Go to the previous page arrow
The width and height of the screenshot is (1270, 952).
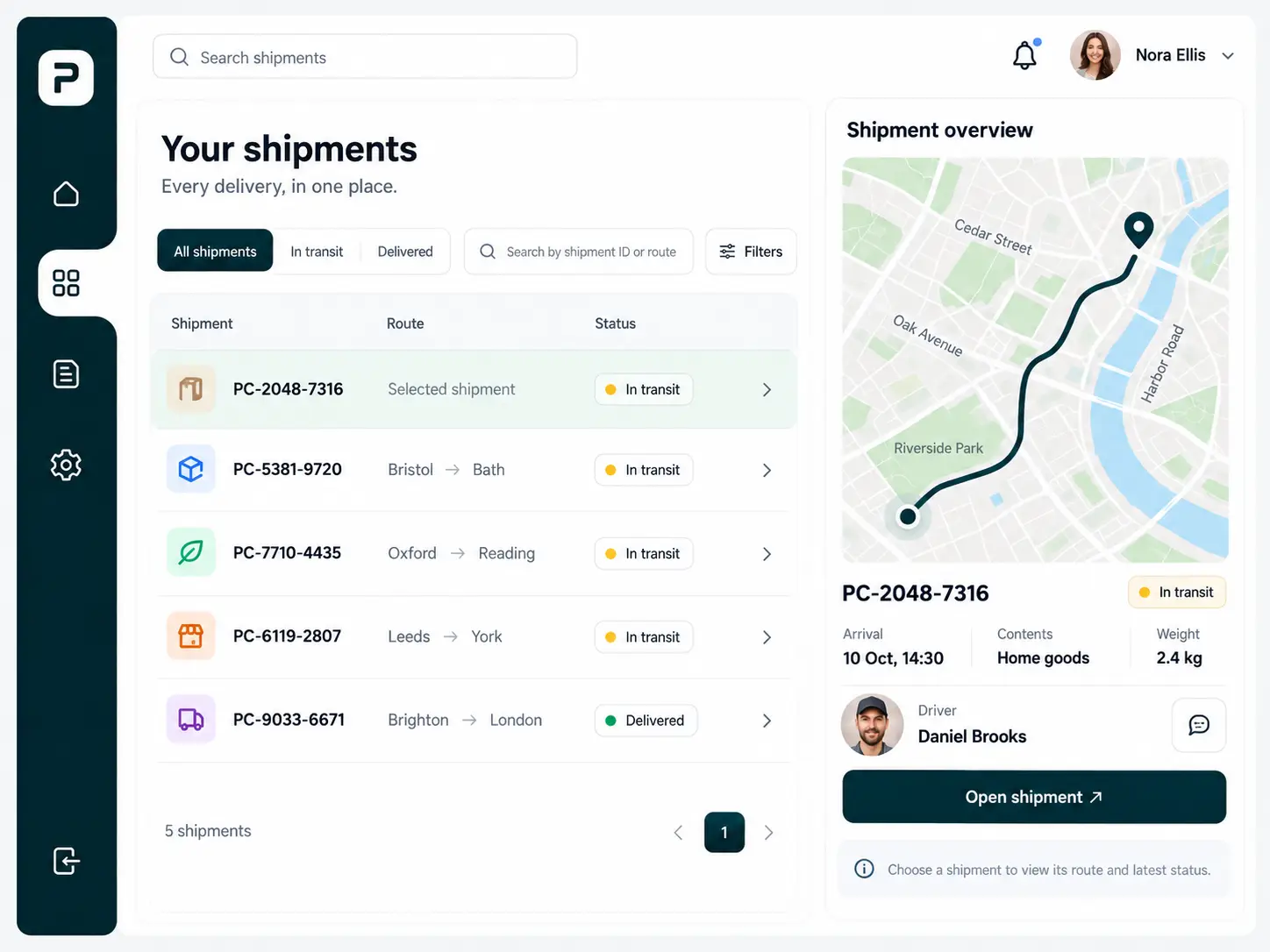678,833
